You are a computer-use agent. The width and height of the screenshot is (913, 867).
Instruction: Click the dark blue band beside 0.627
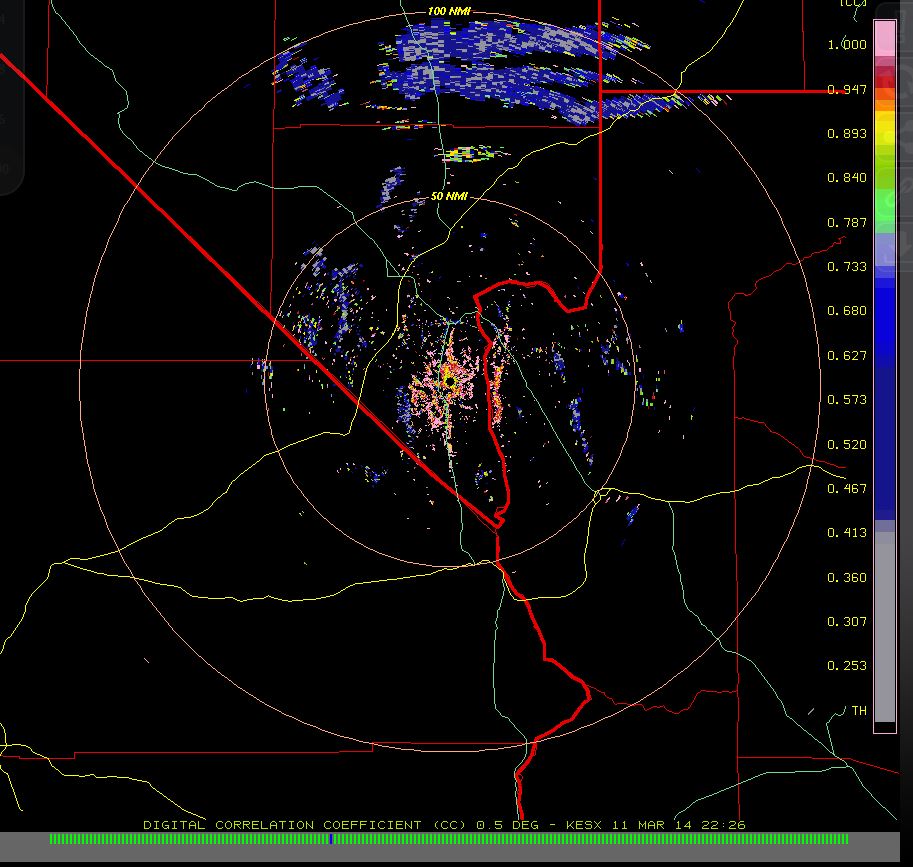885,355
